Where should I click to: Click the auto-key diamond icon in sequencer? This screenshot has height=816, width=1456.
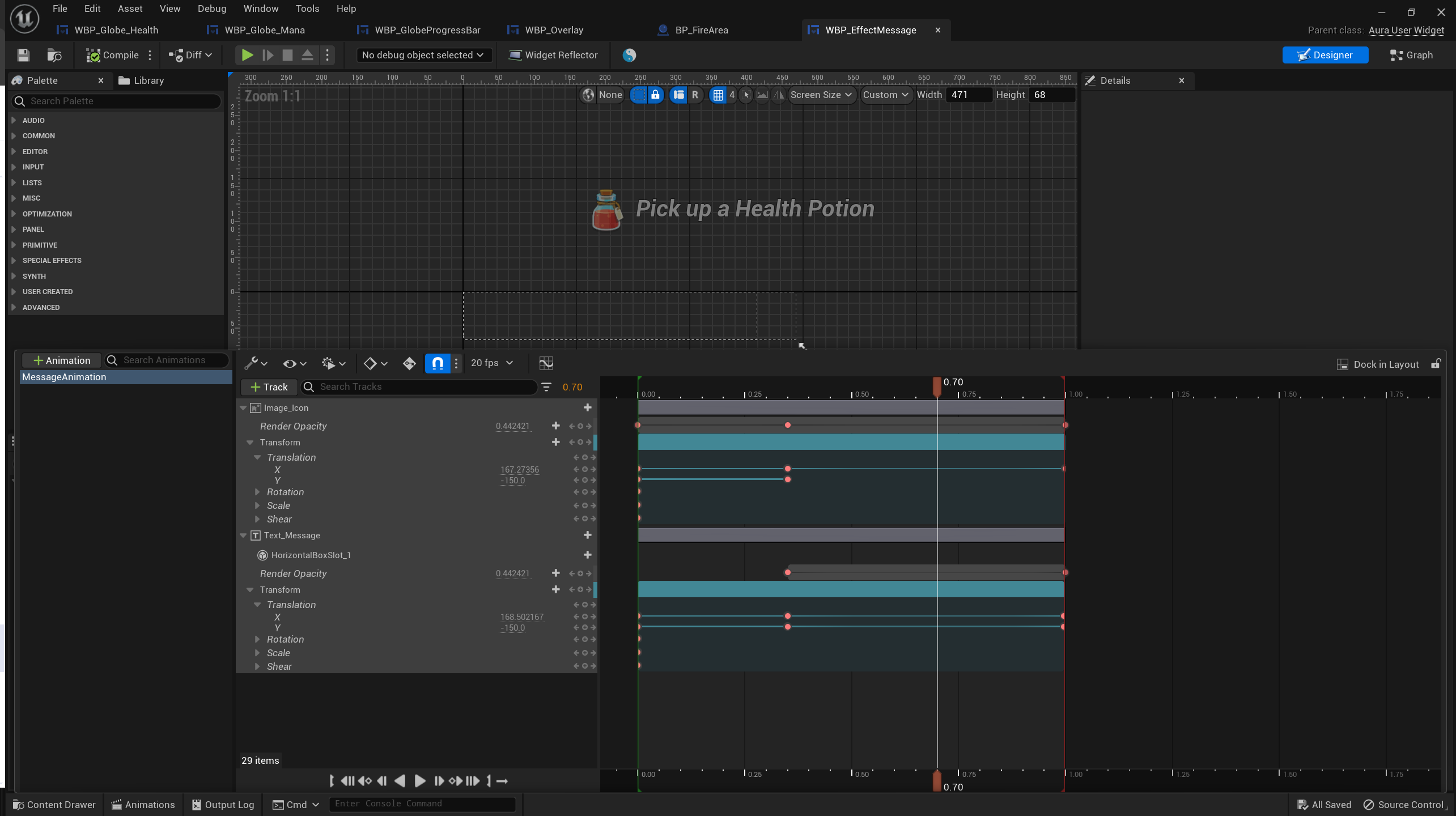(409, 363)
